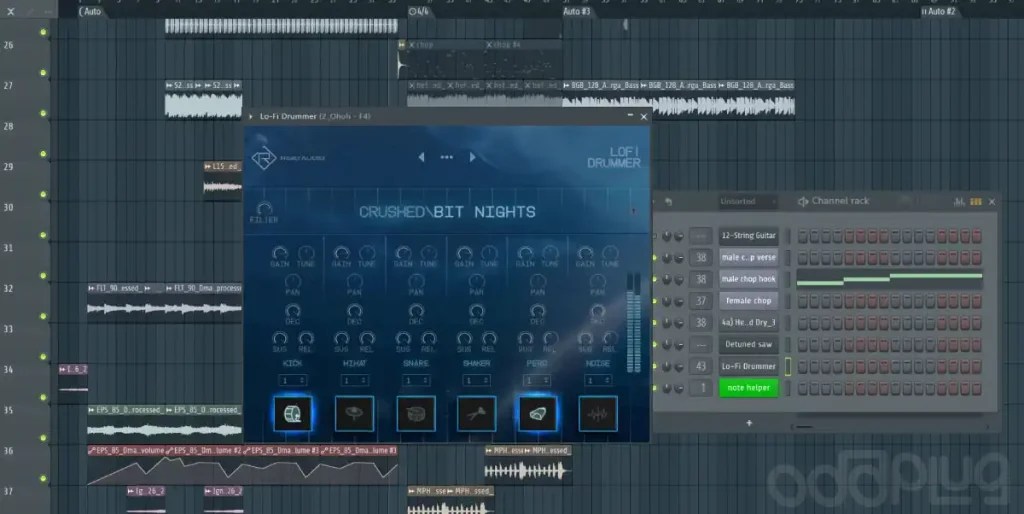Select the green note helper channel button

pyautogui.click(x=748, y=388)
